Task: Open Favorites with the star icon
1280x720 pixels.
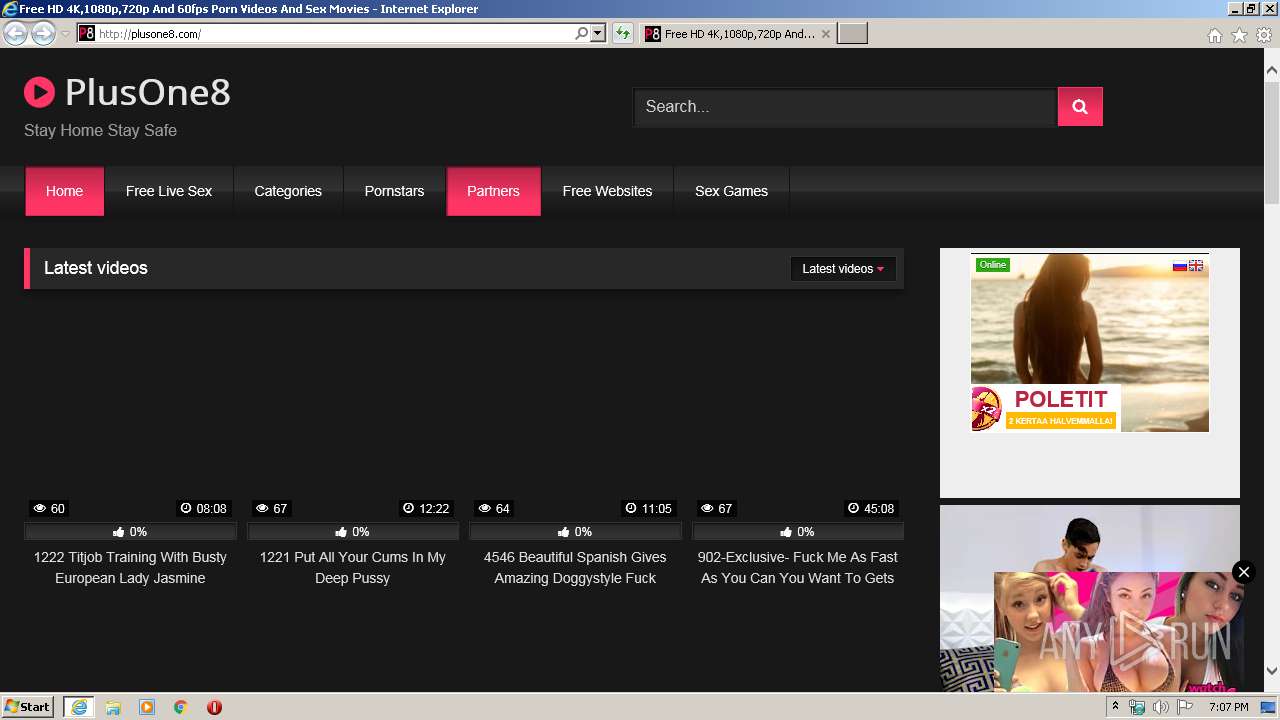Action: coord(1239,35)
